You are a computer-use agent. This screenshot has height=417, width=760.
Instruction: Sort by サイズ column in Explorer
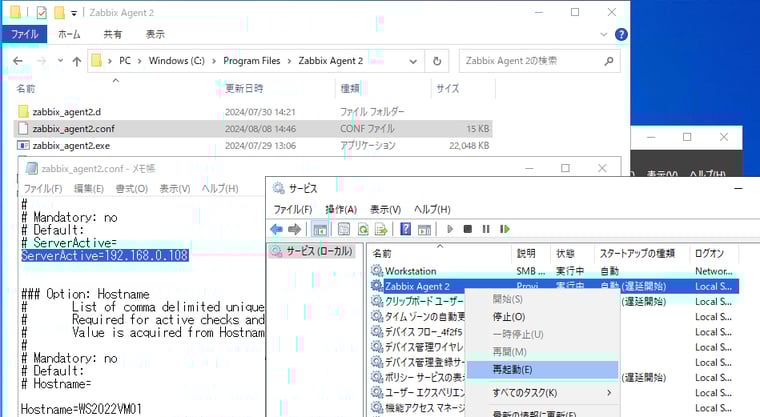click(x=447, y=89)
